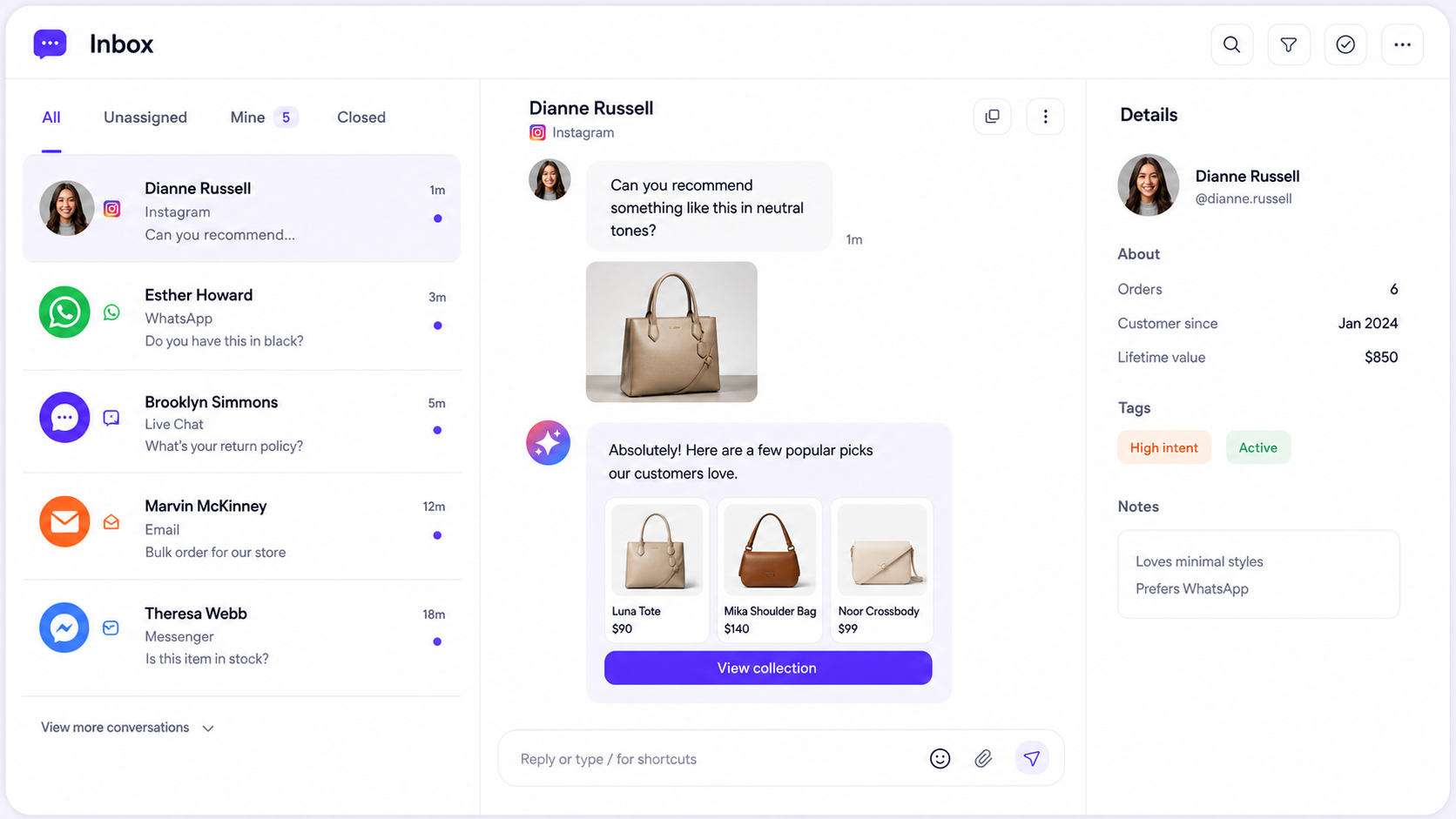Screen dimensions: 1456x819
Task: Click the View collection button
Action: click(768, 668)
